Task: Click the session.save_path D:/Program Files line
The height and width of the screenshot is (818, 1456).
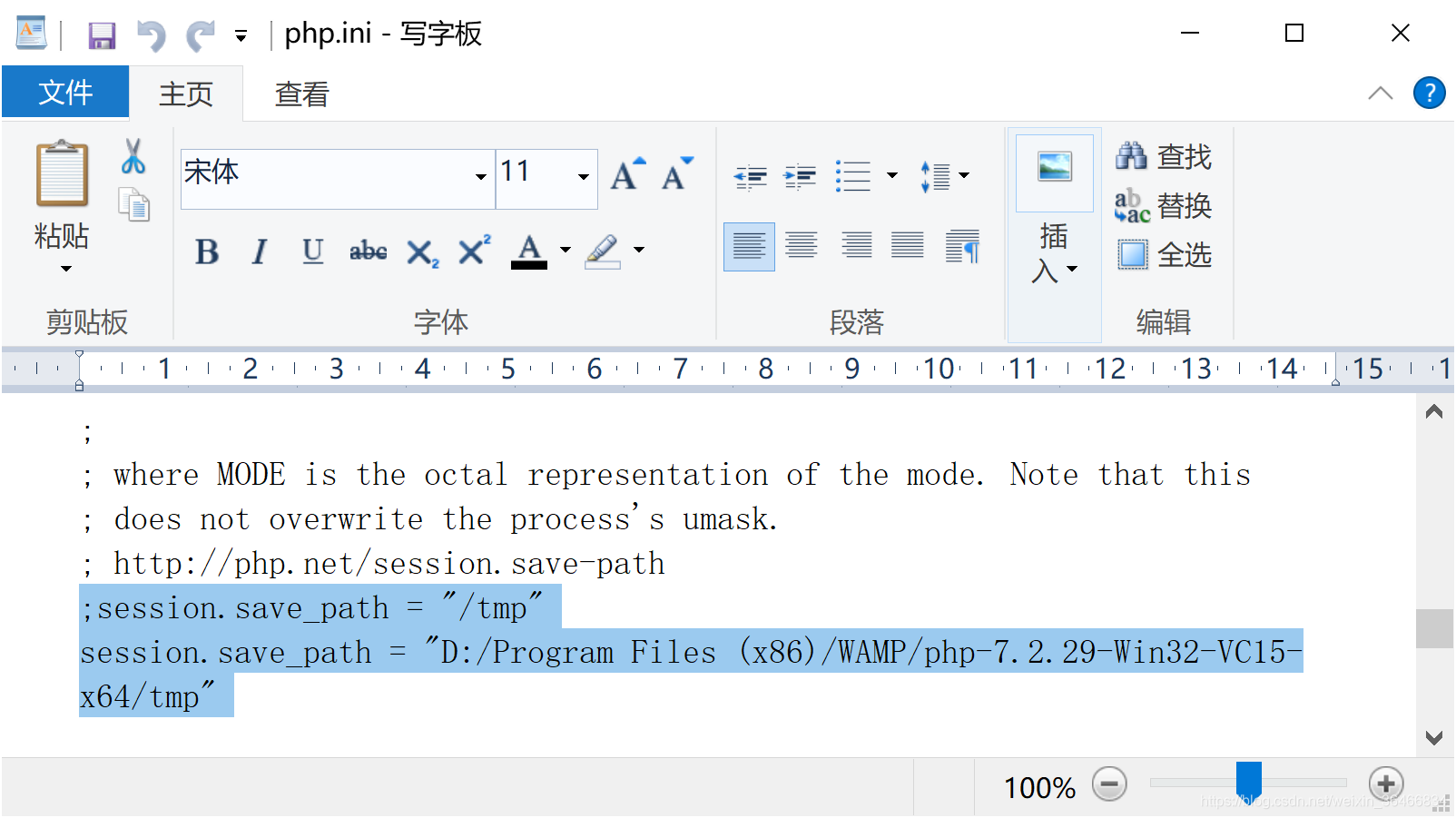Action: 691,652
